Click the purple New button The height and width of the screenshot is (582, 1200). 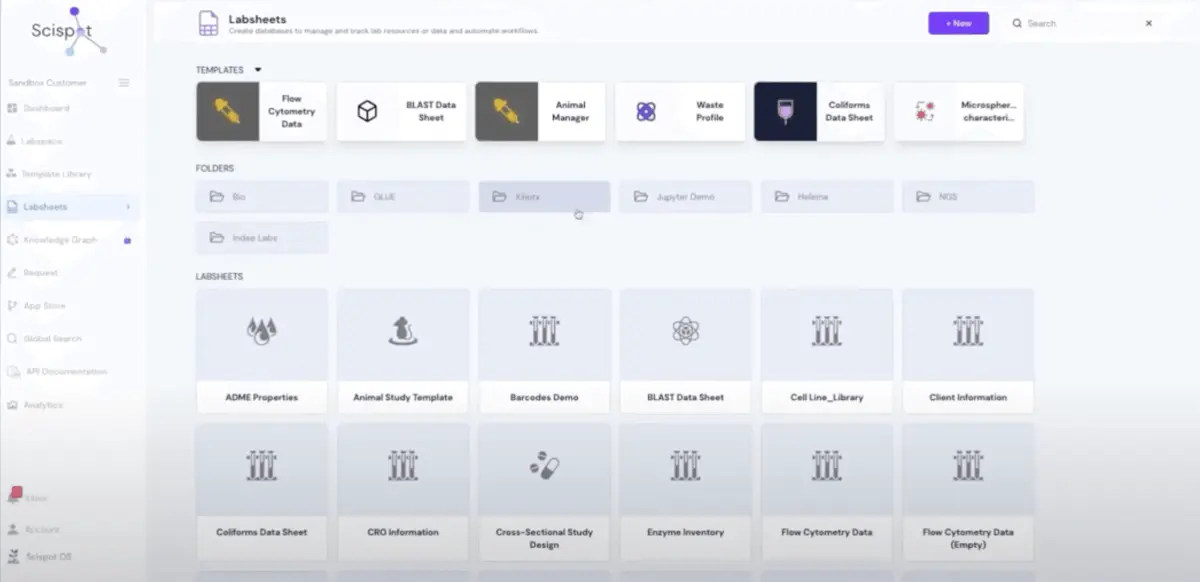[x=958, y=23]
